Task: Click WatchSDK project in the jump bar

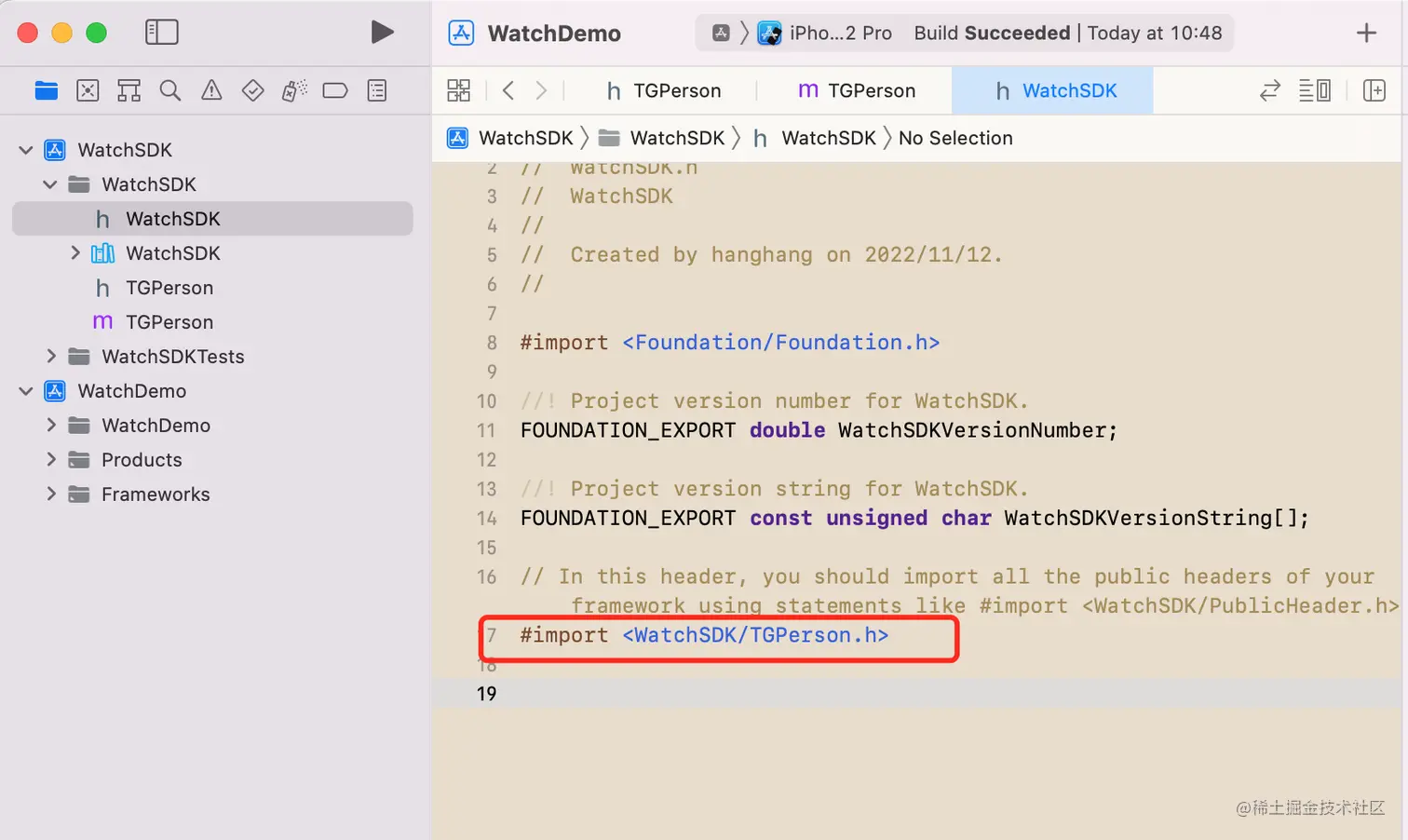Action: click(510, 138)
